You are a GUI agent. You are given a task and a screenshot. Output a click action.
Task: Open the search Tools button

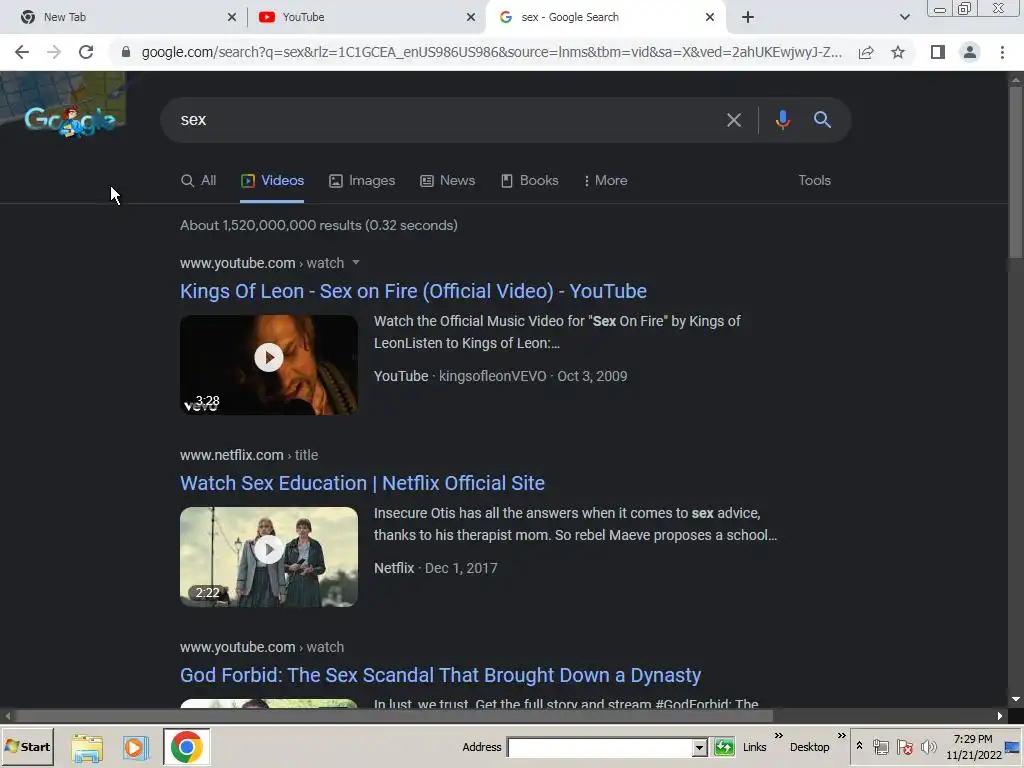[x=814, y=181]
